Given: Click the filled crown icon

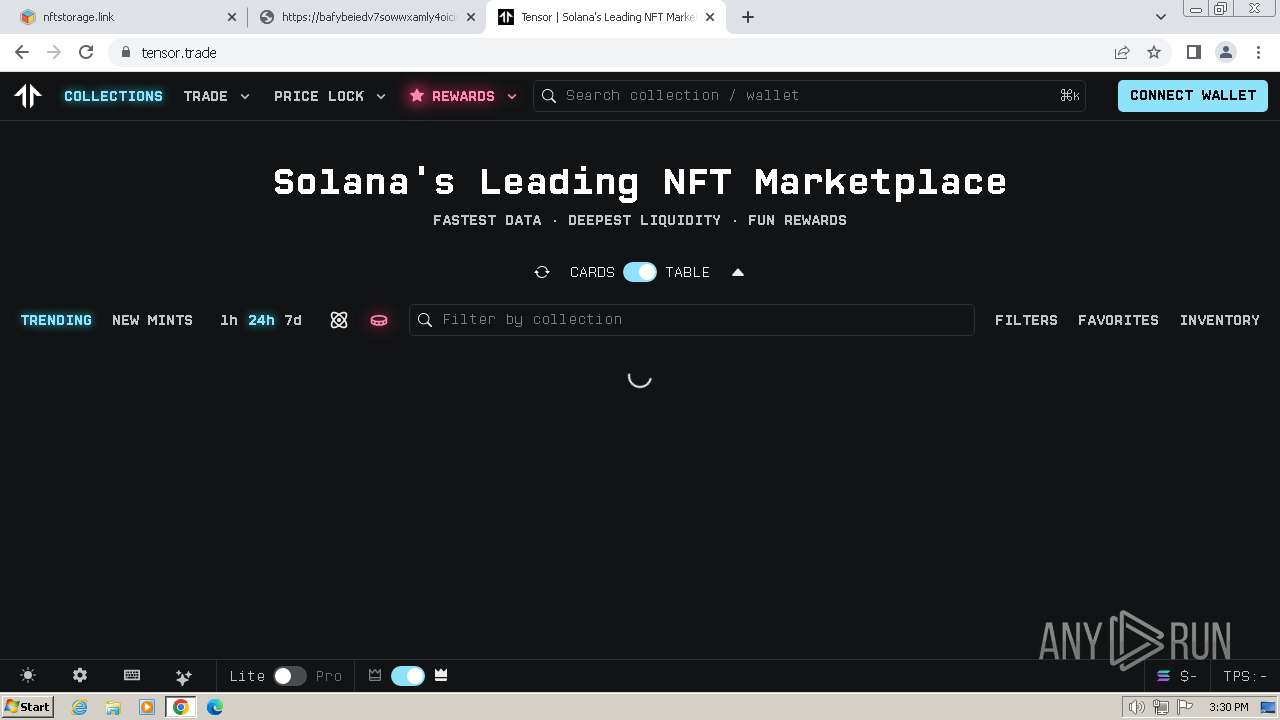Looking at the screenshot, I should pos(441,676).
